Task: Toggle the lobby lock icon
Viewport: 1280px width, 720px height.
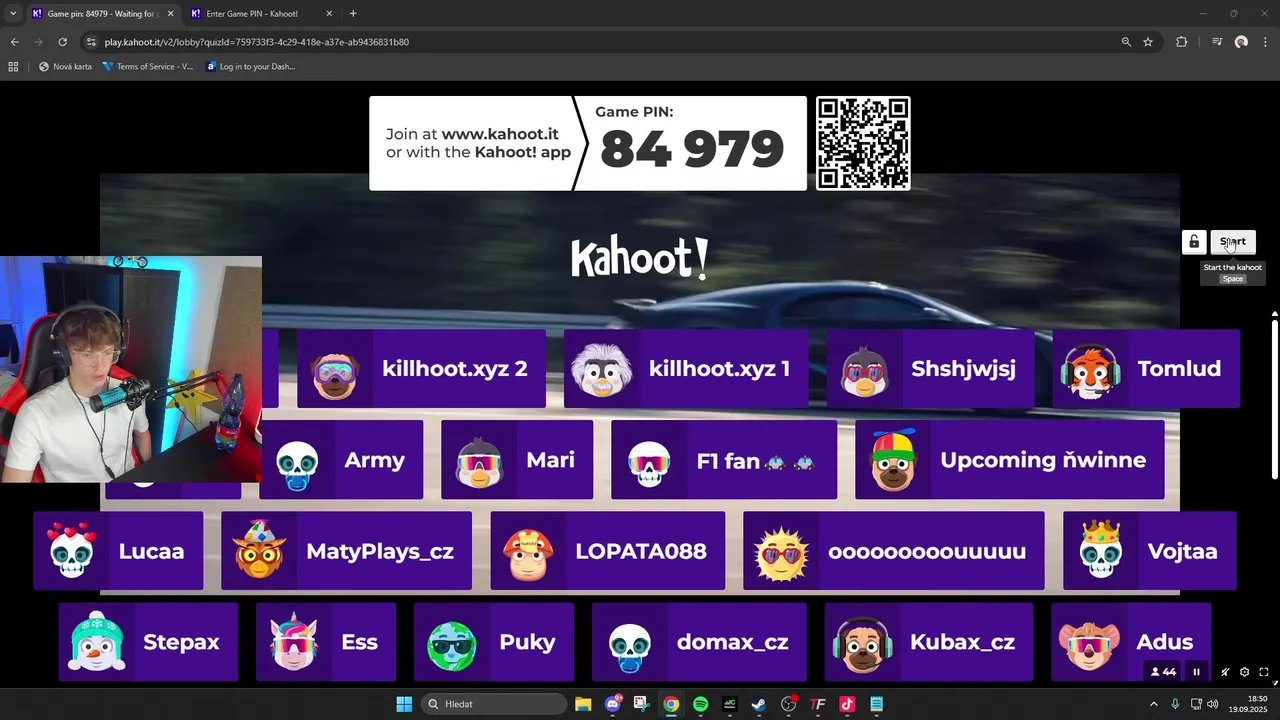Action: pos(1193,242)
